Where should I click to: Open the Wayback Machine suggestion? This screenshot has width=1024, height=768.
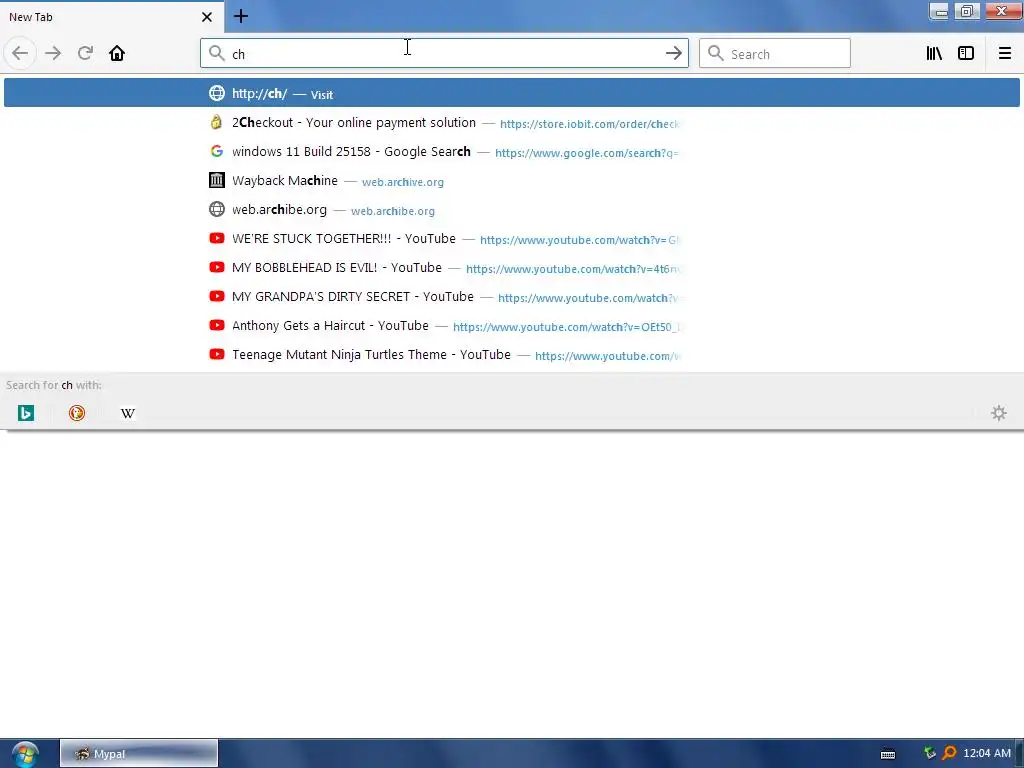click(511, 181)
